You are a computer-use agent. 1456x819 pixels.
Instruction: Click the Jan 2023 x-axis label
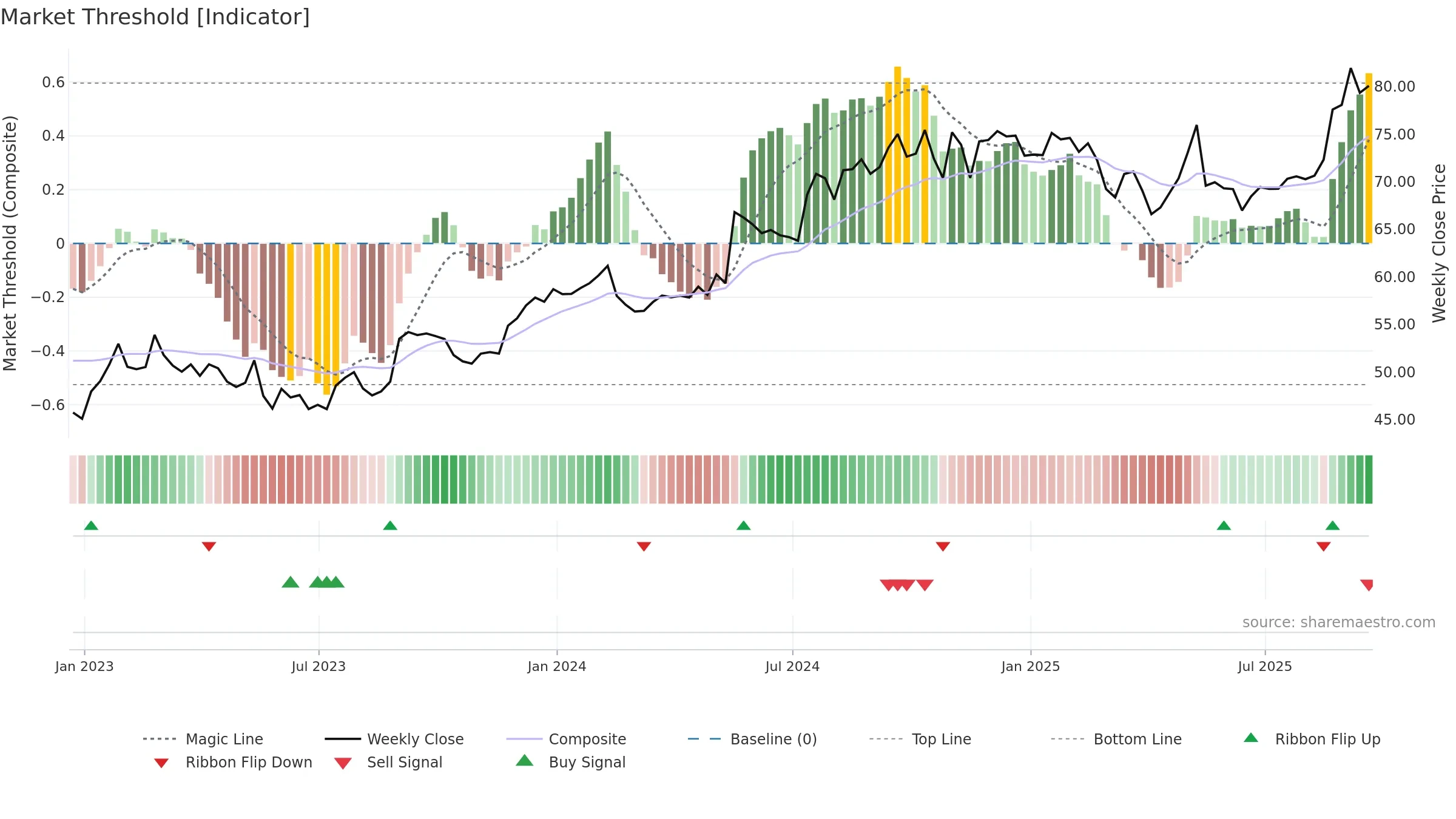click(x=84, y=667)
